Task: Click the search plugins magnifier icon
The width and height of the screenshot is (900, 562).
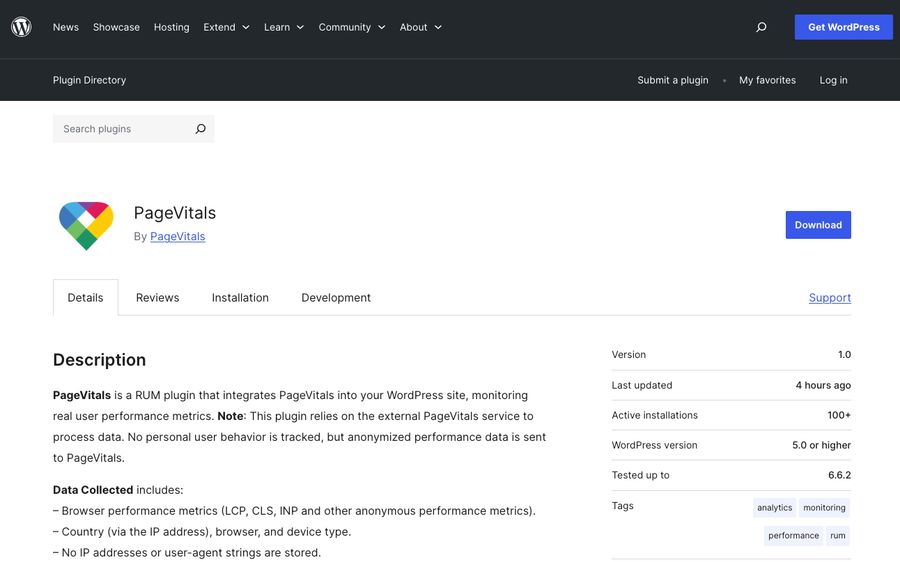Action: click(x=200, y=129)
